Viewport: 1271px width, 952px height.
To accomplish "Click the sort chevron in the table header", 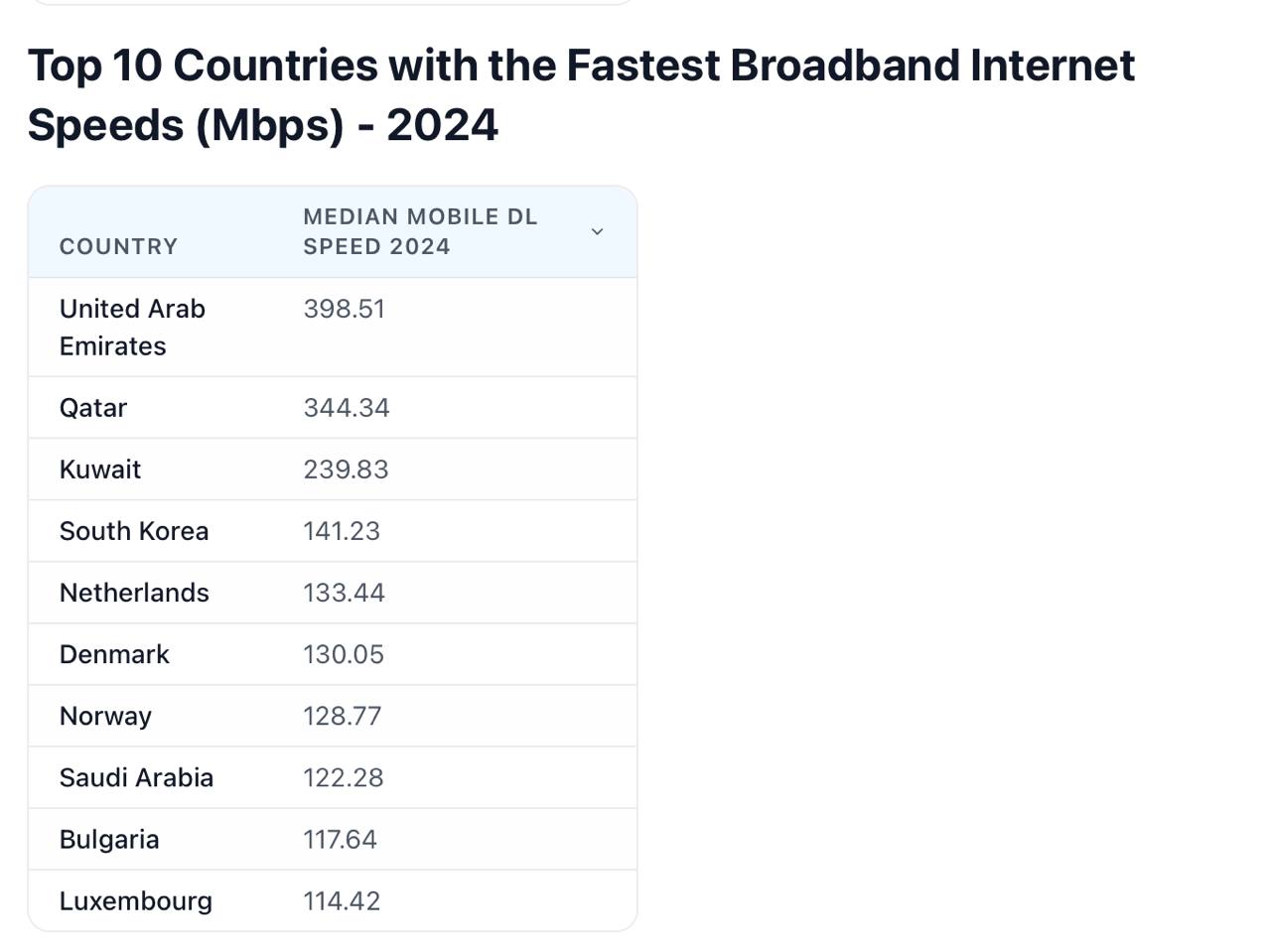I will 597,231.
